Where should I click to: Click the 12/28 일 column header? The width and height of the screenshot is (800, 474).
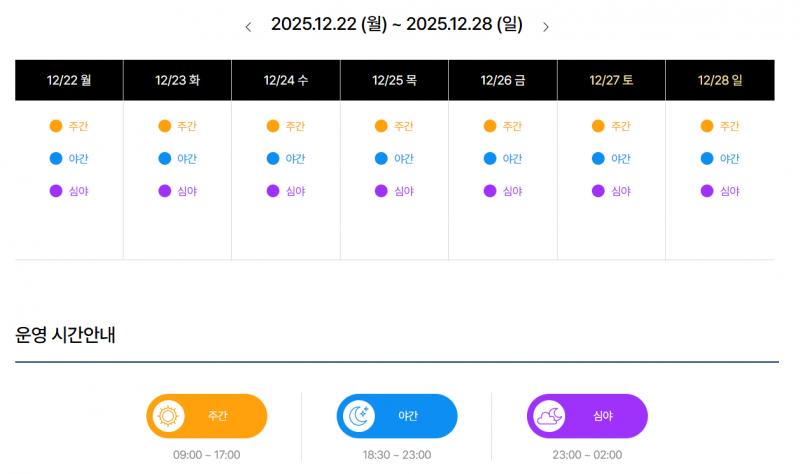point(720,80)
